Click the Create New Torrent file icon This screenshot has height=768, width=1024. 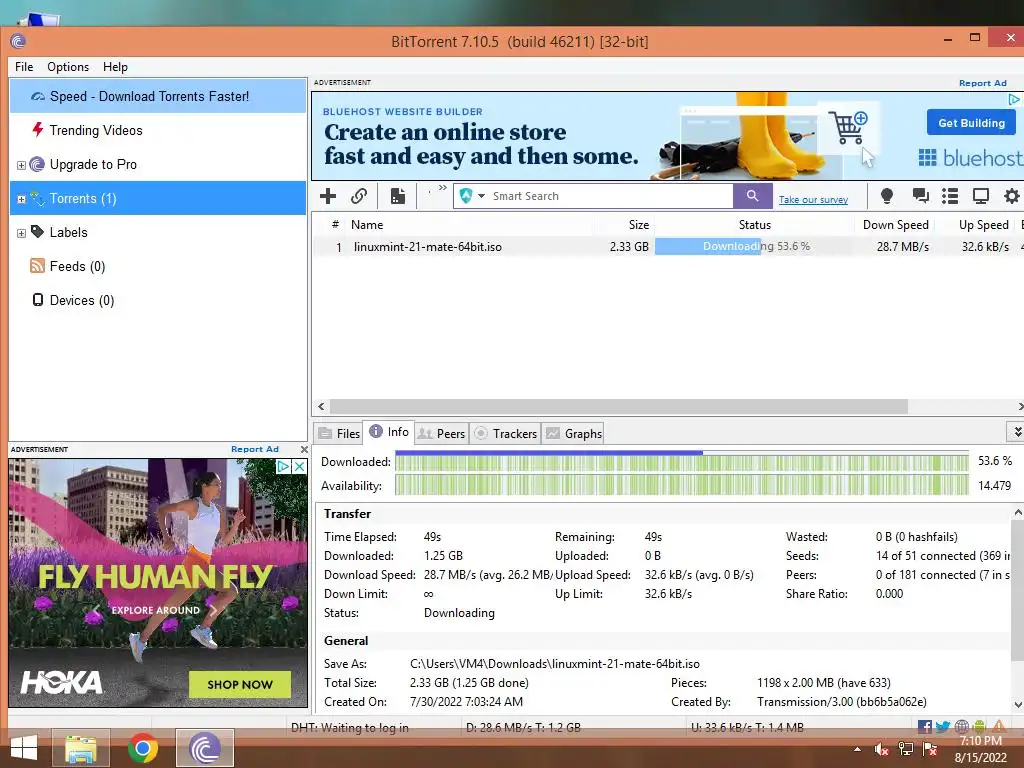[398, 196]
